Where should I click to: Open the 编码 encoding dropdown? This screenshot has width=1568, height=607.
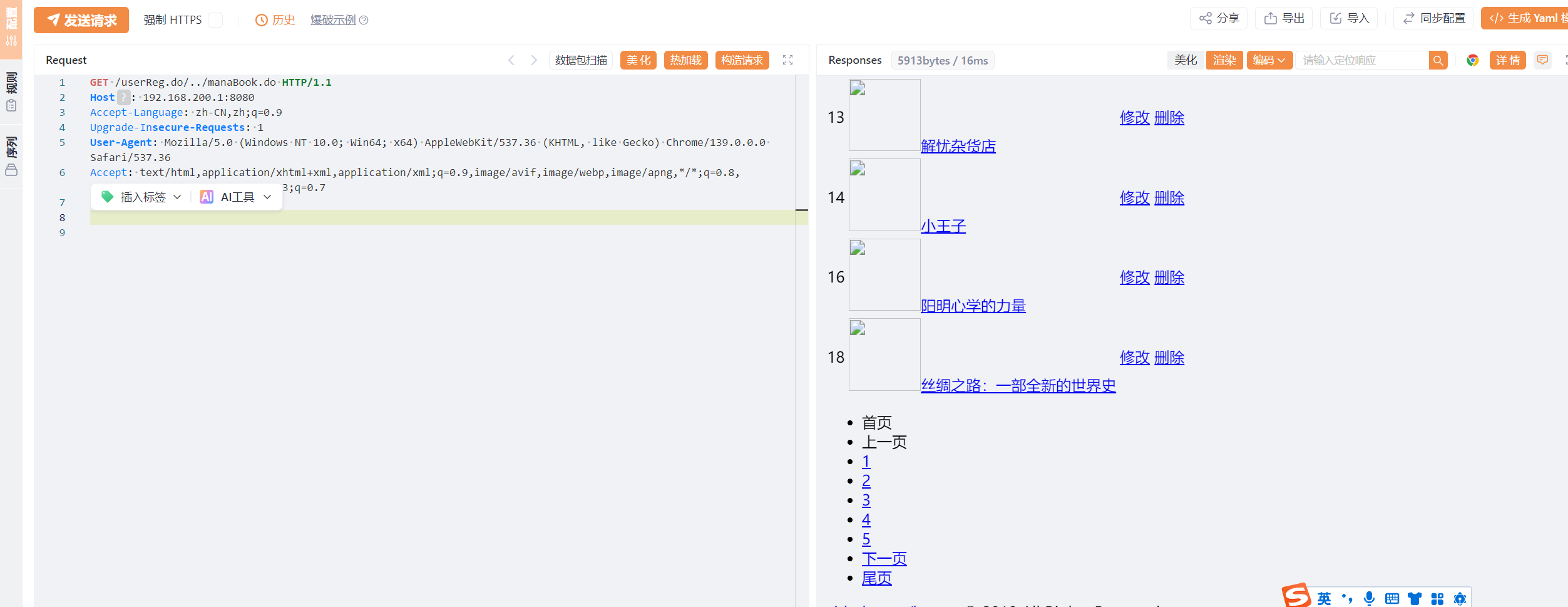pyautogui.click(x=1269, y=60)
